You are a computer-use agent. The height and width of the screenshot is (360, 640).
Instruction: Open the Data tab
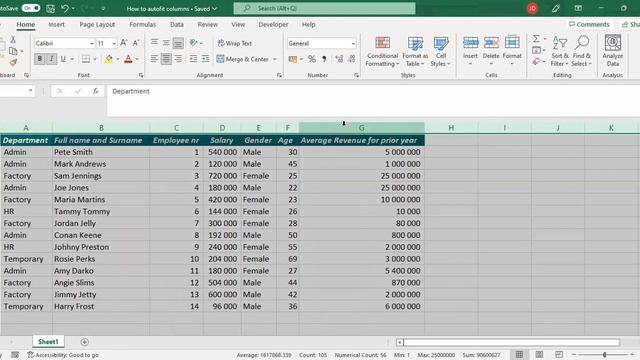(x=177, y=24)
